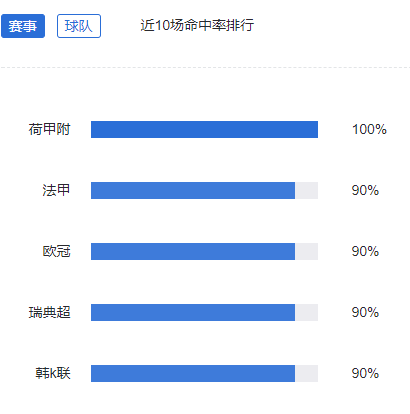
Task: Switch to the 球队 tab
Action: (x=79, y=26)
